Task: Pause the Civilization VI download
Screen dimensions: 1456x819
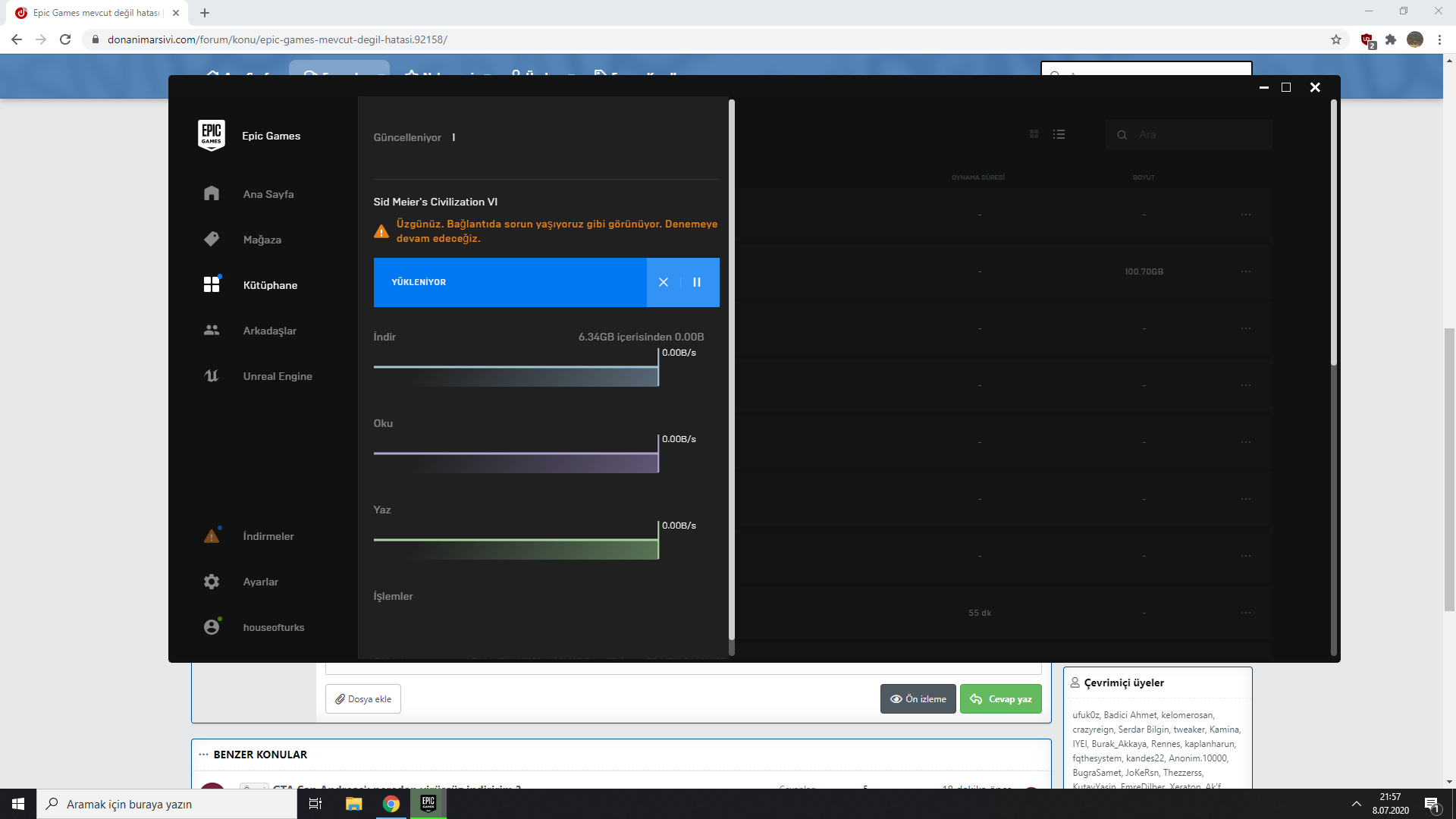Action: (x=697, y=282)
